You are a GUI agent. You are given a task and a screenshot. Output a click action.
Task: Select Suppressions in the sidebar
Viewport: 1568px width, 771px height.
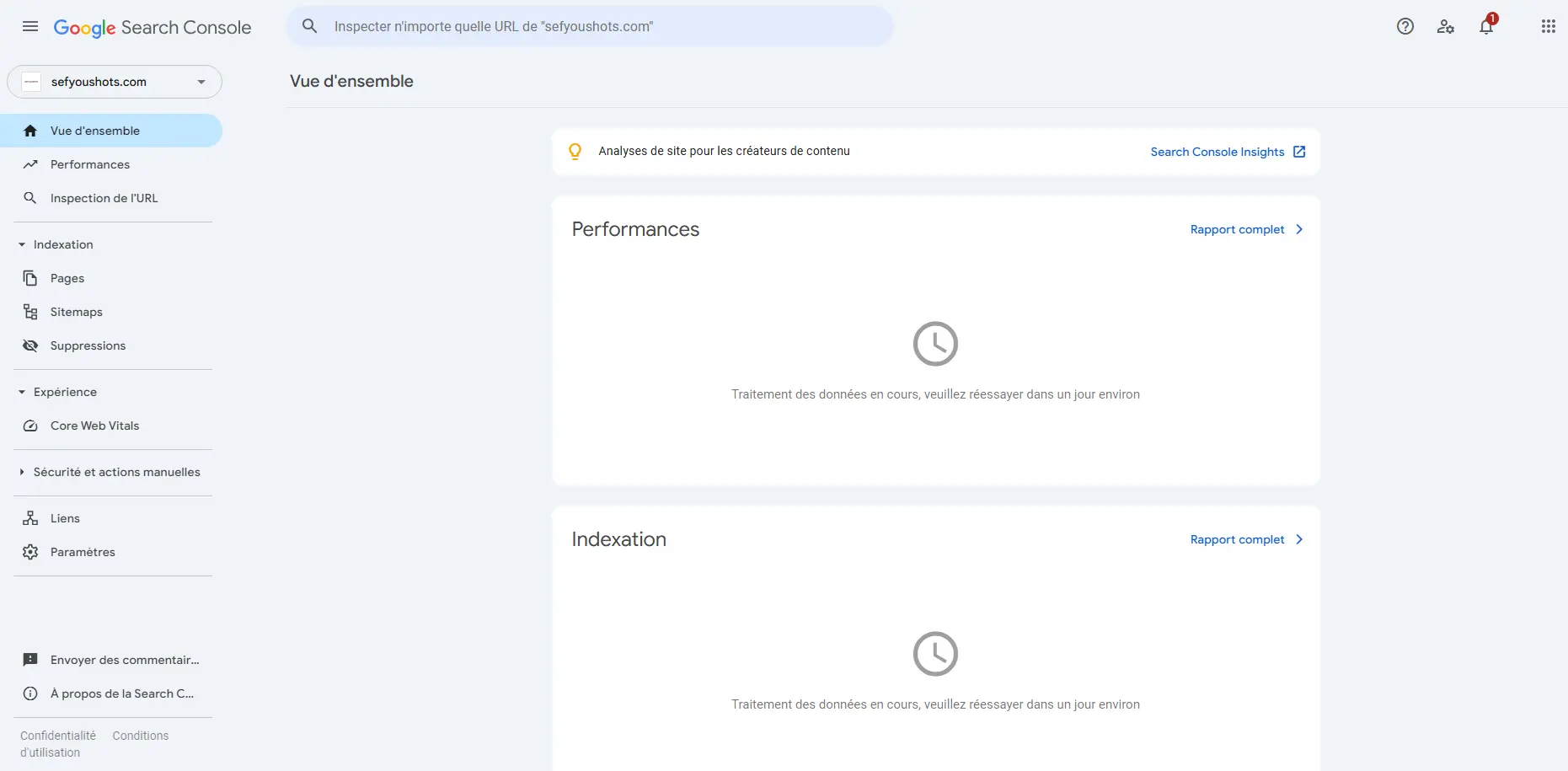[x=88, y=345]
